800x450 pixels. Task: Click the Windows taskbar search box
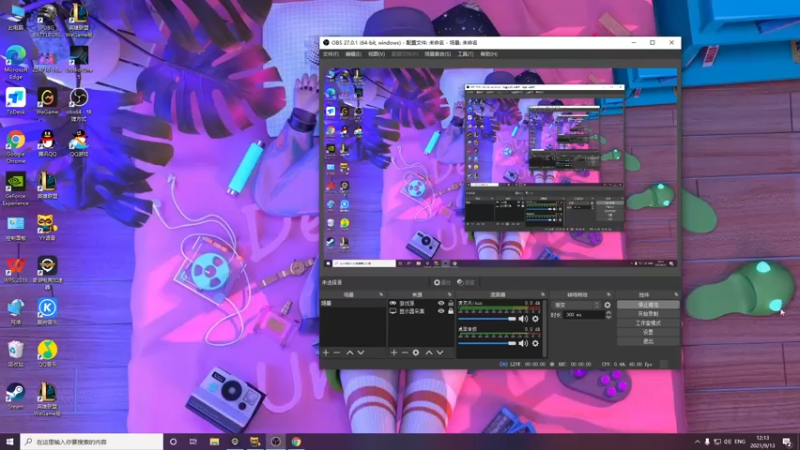coord(92,442)
